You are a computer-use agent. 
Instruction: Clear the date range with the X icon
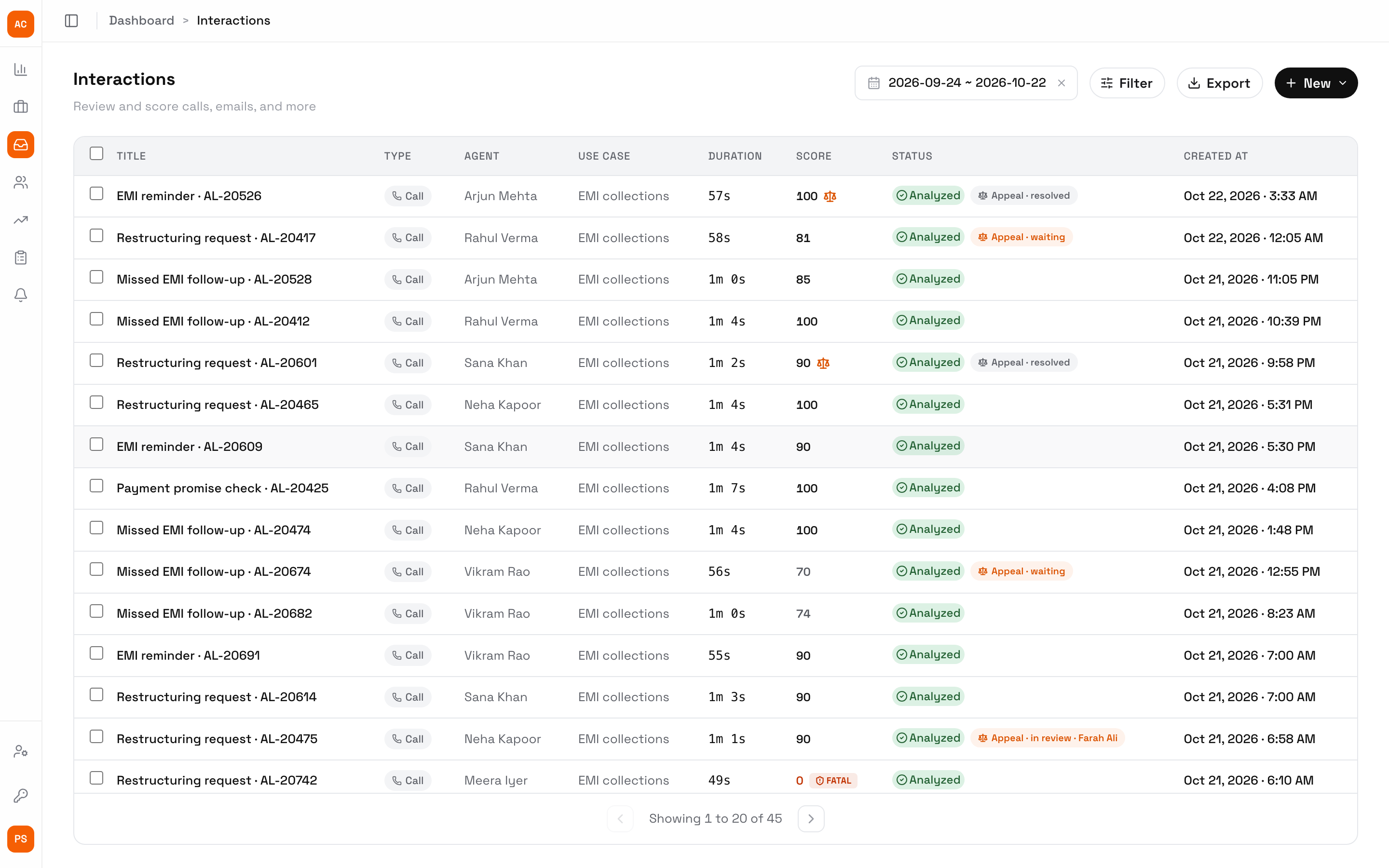(1061, 83)
